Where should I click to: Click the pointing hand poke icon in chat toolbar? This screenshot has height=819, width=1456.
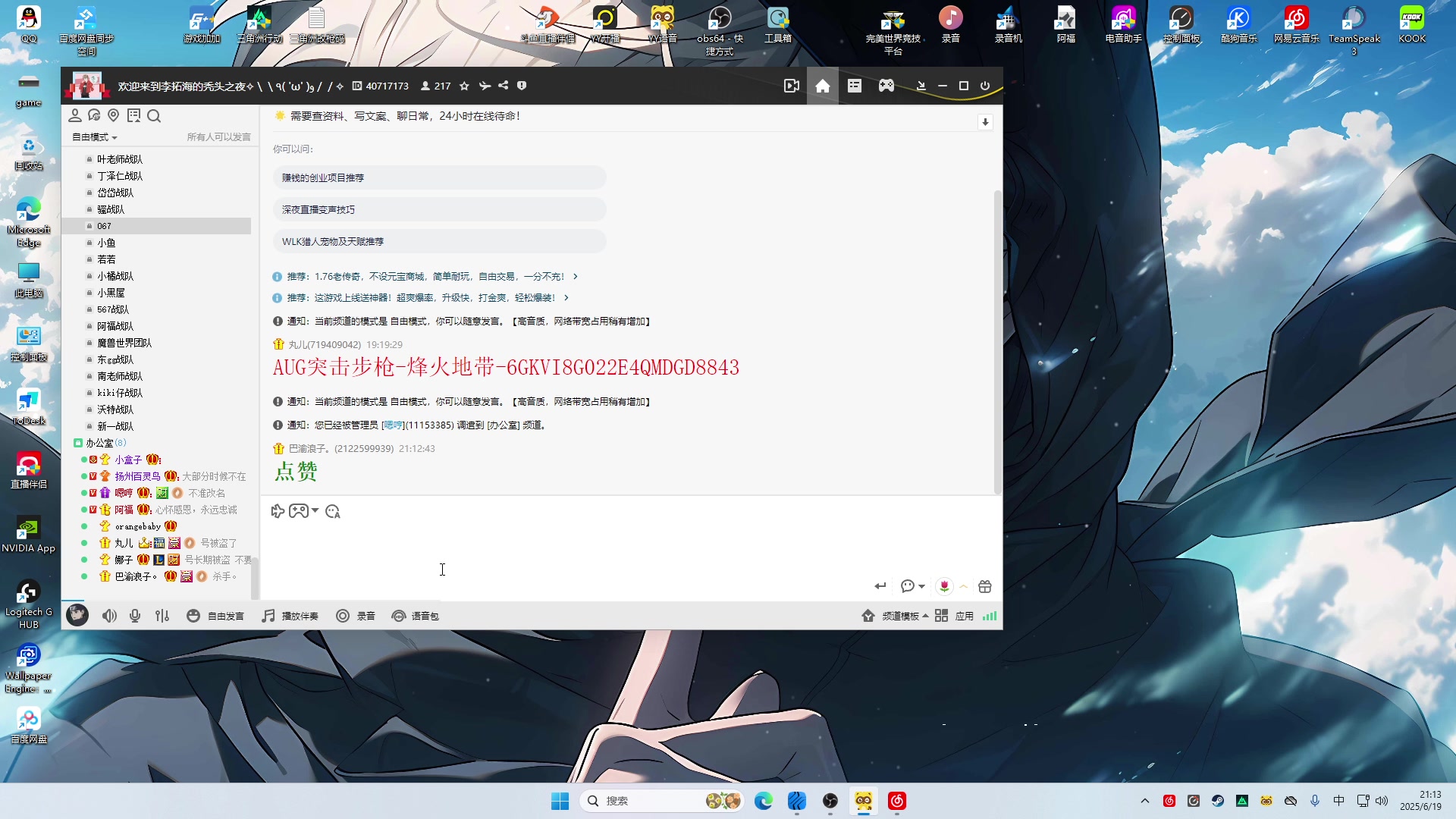[x=278, y=511]
